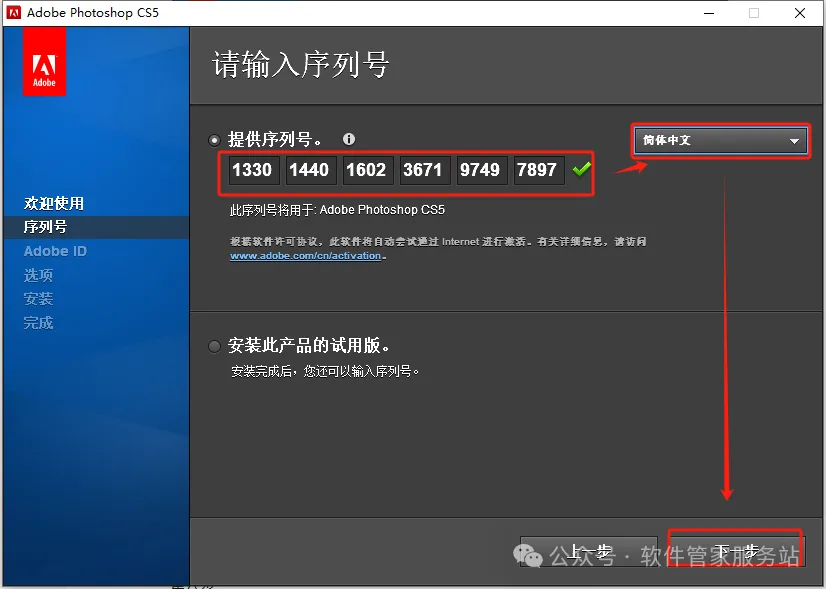The height and width of the screenshot is (589, 826).
Task: Select 安装 step in sidebar
Action: click(x=38, y=299)
